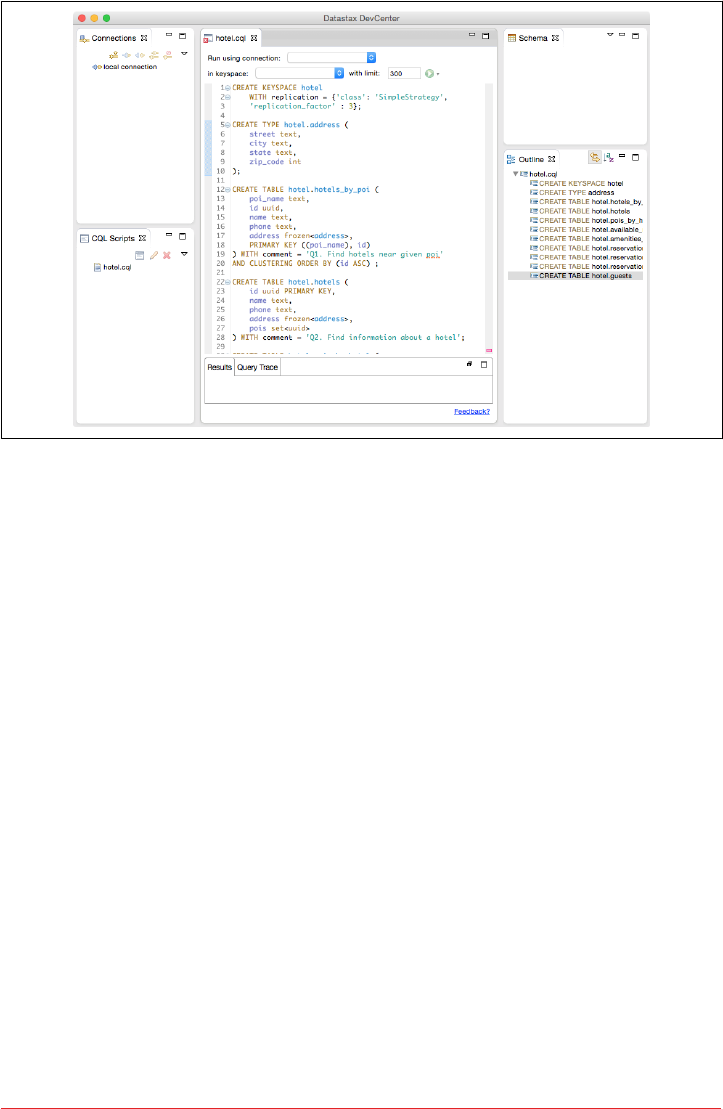
Task: Open the in keyspace dropdown
Action: pos(299,73)
